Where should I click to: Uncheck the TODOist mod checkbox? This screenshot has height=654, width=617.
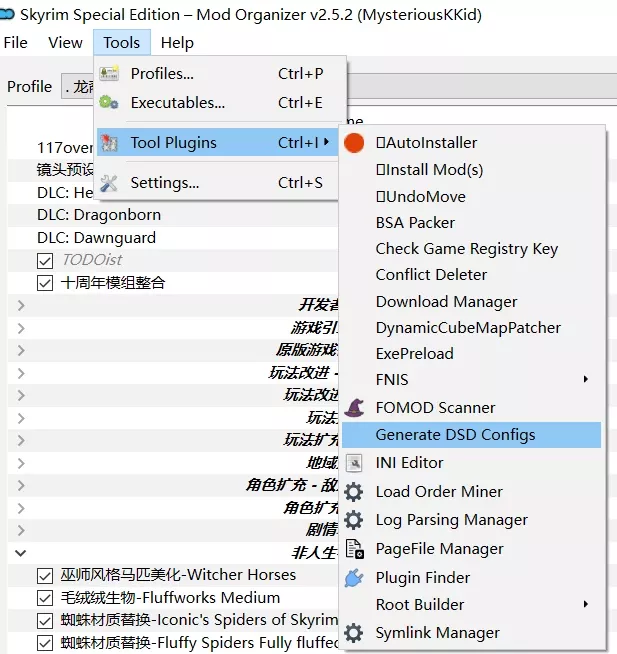45,261
